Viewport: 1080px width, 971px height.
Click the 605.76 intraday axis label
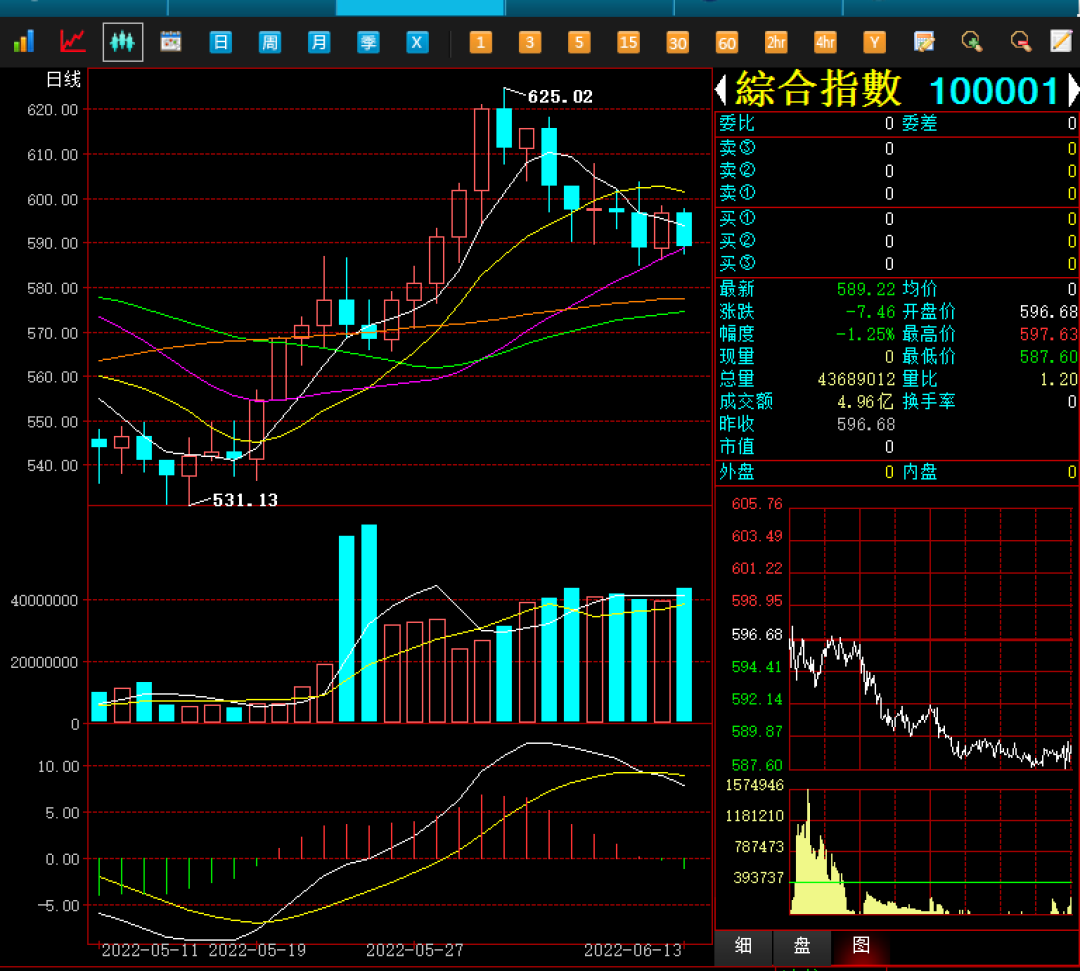click(757, 504)
